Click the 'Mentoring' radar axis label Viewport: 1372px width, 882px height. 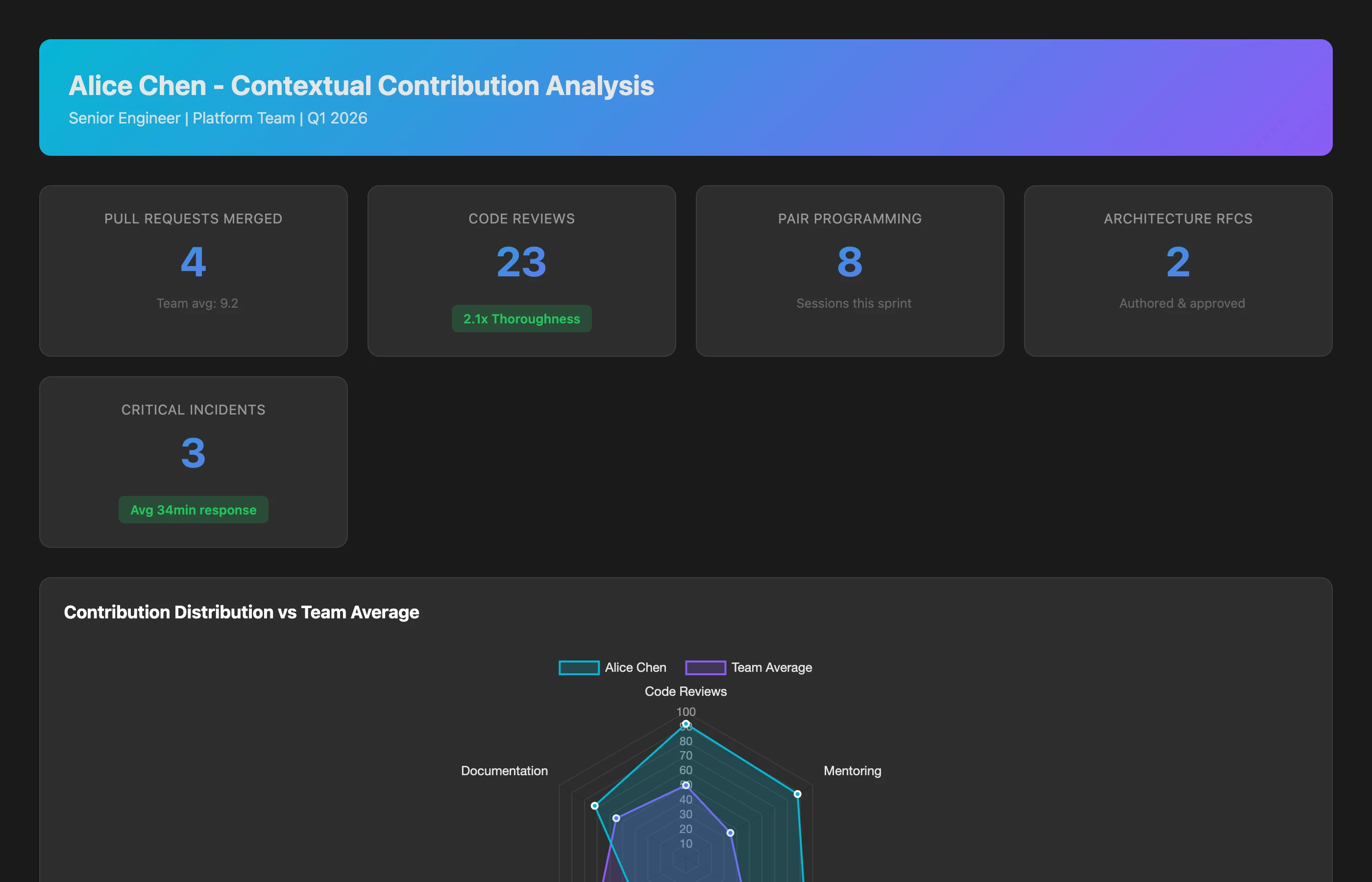pos(852,771)
